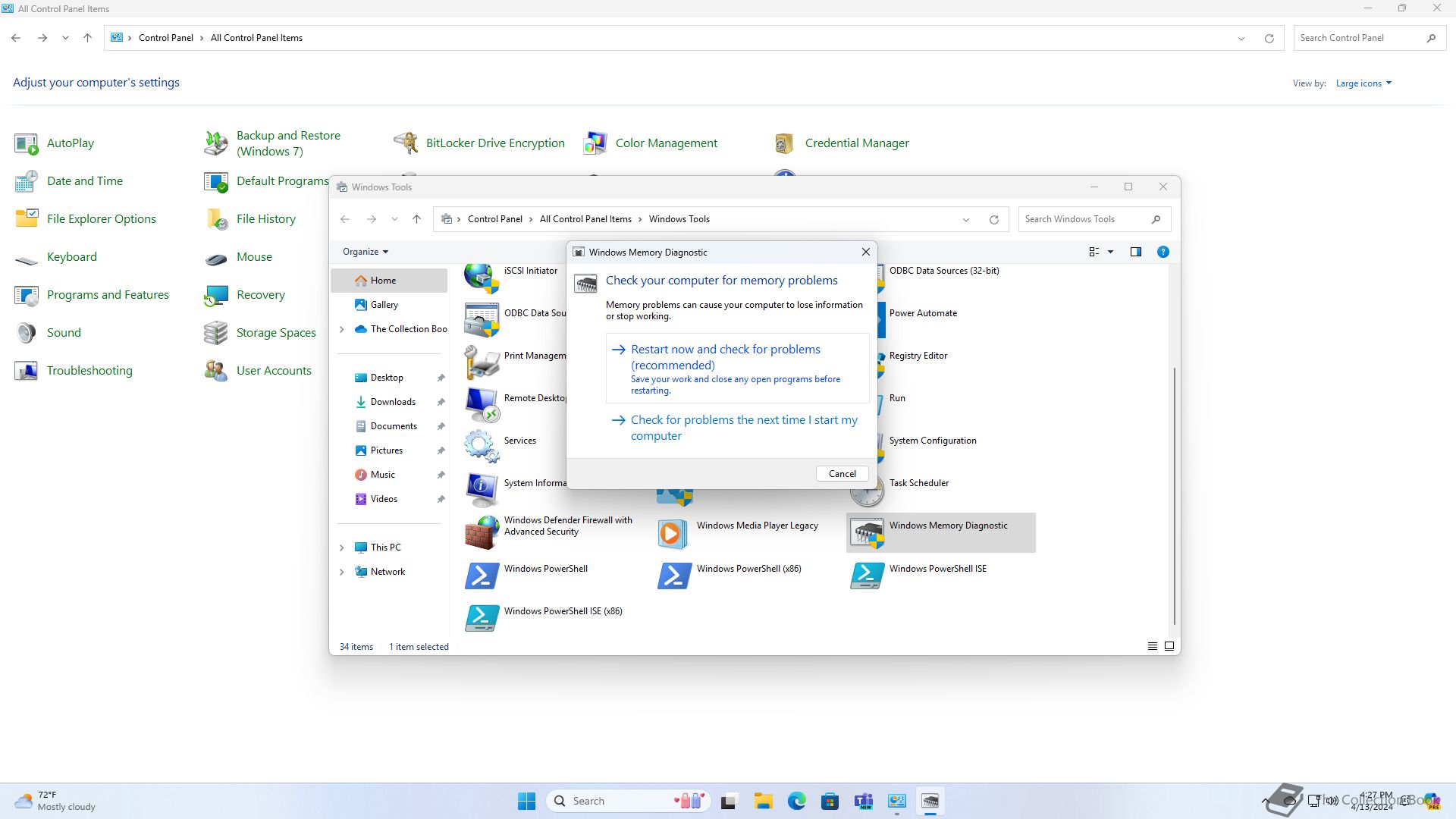Click All Control Panel Items breadcrumb in Windows Tools
The width and height of the screenshot is (1456, 819).
click(585, 219)
